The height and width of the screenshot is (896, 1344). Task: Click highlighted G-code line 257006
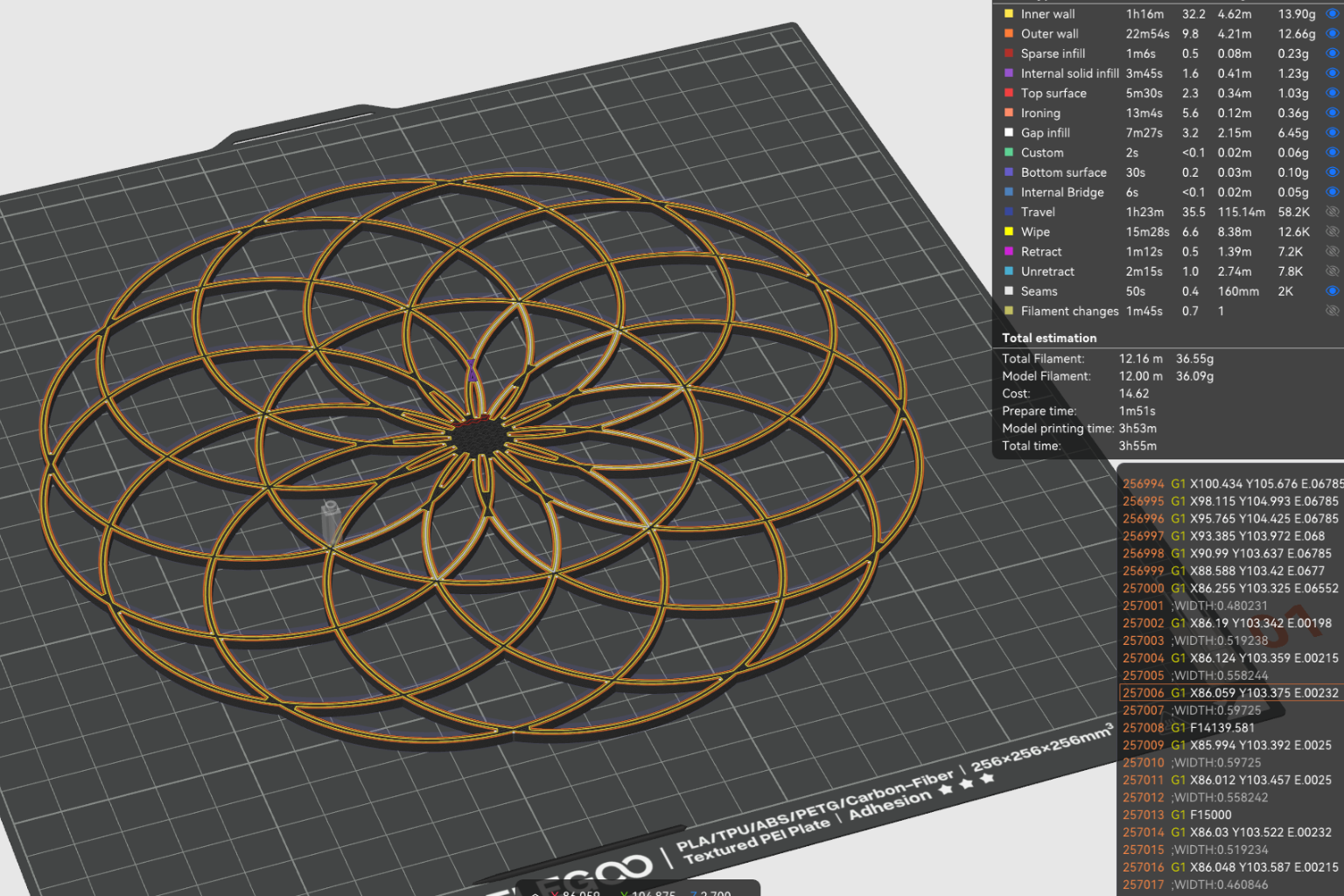pyautogui.click(x=1231, y=693)
